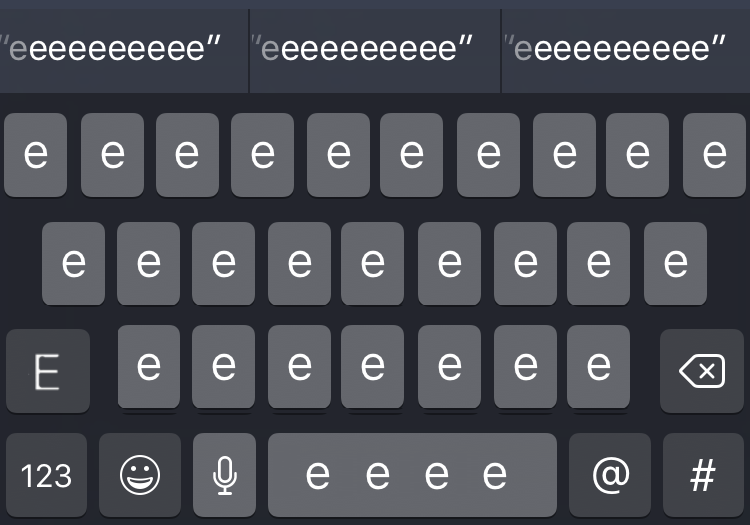Image resolution: width=750 pixels, height=525 pixels.
Task: Choose the middle autocomplete suggestion
Action: click(375, 50)
